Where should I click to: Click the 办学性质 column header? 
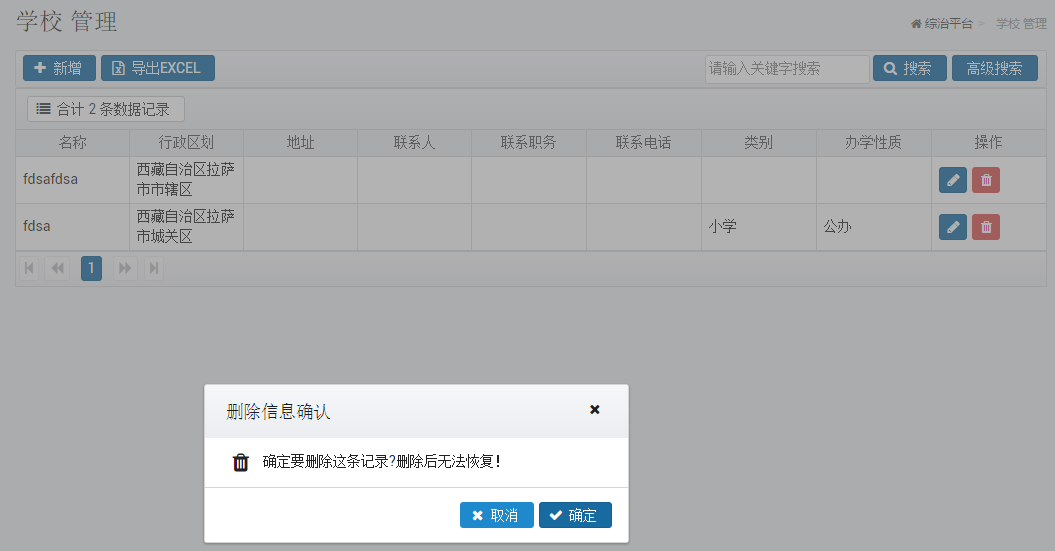tap(874, 143)
